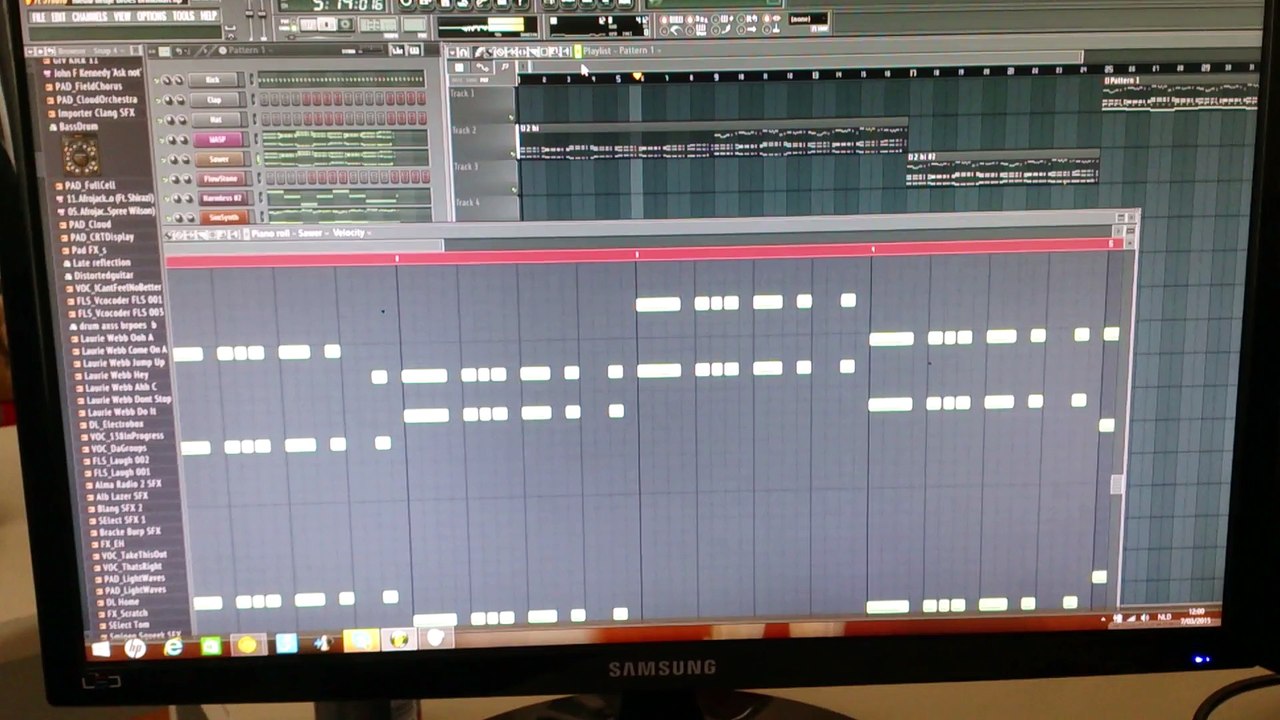Open the SimSynth channel
The width and height of the screenshot is (1280, 720).
(x=223, y=217)
